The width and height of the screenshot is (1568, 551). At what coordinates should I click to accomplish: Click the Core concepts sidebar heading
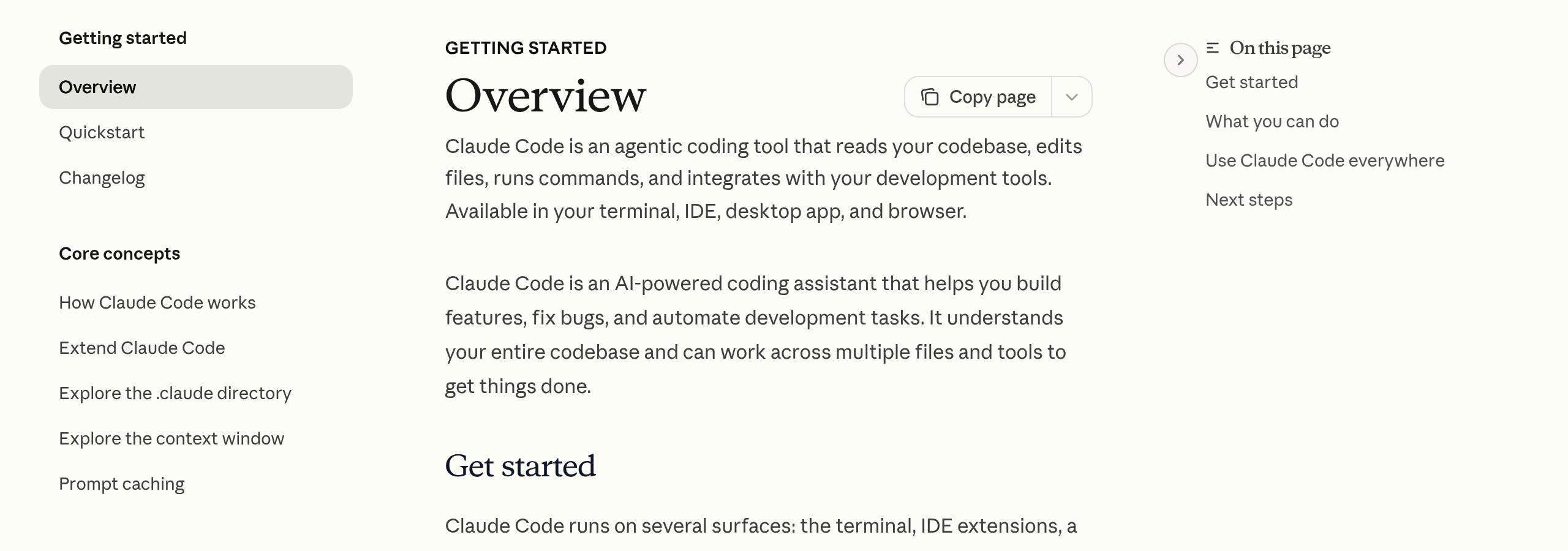point(119,253)
